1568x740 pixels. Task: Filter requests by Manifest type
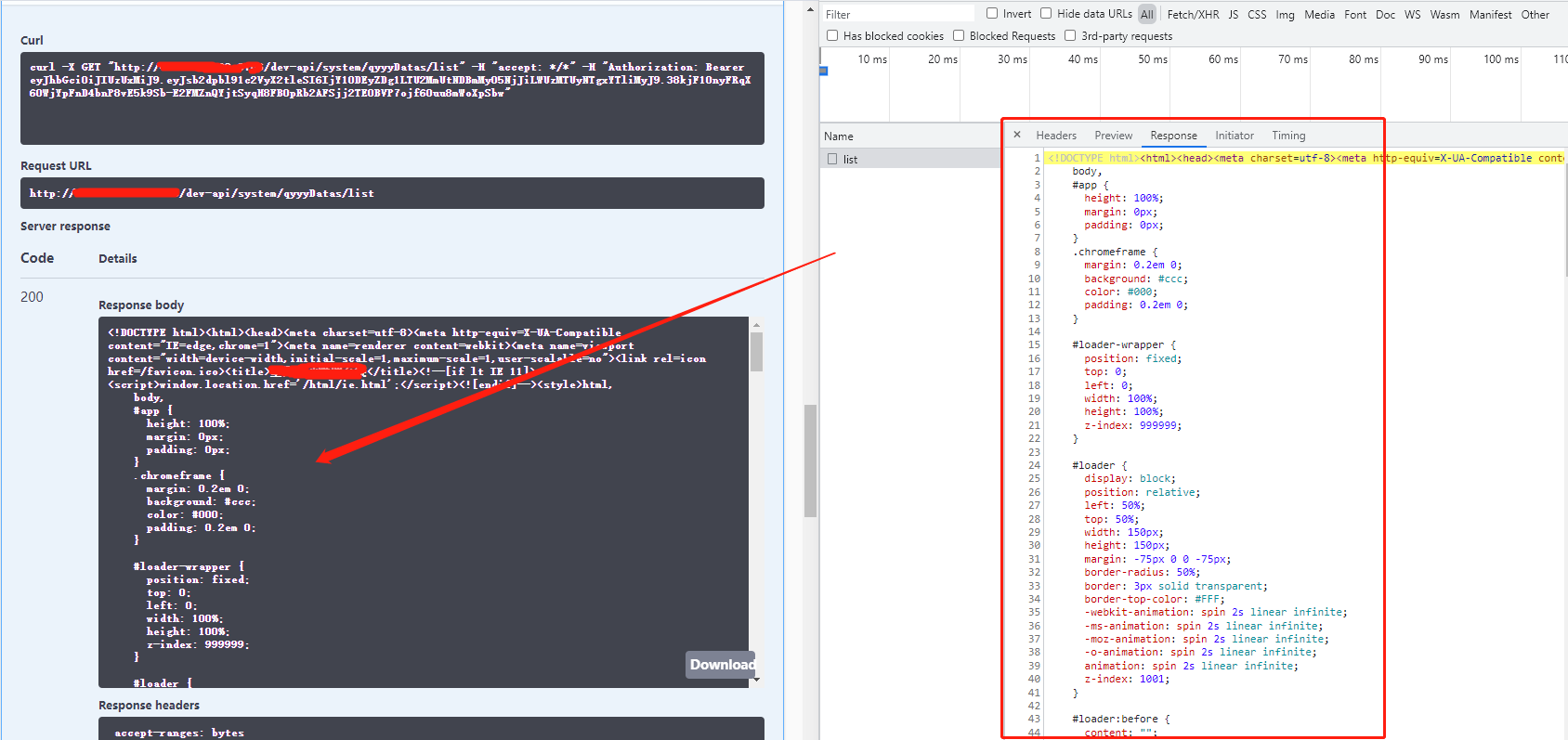[x=1490, y=14]
